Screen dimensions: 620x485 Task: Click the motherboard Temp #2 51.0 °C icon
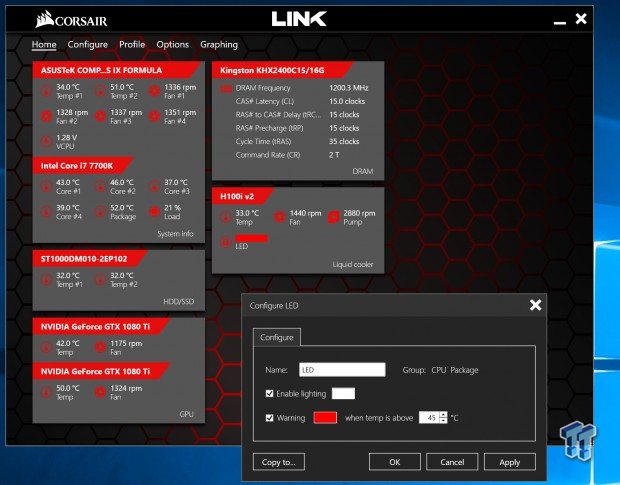[x=100, y=91]
